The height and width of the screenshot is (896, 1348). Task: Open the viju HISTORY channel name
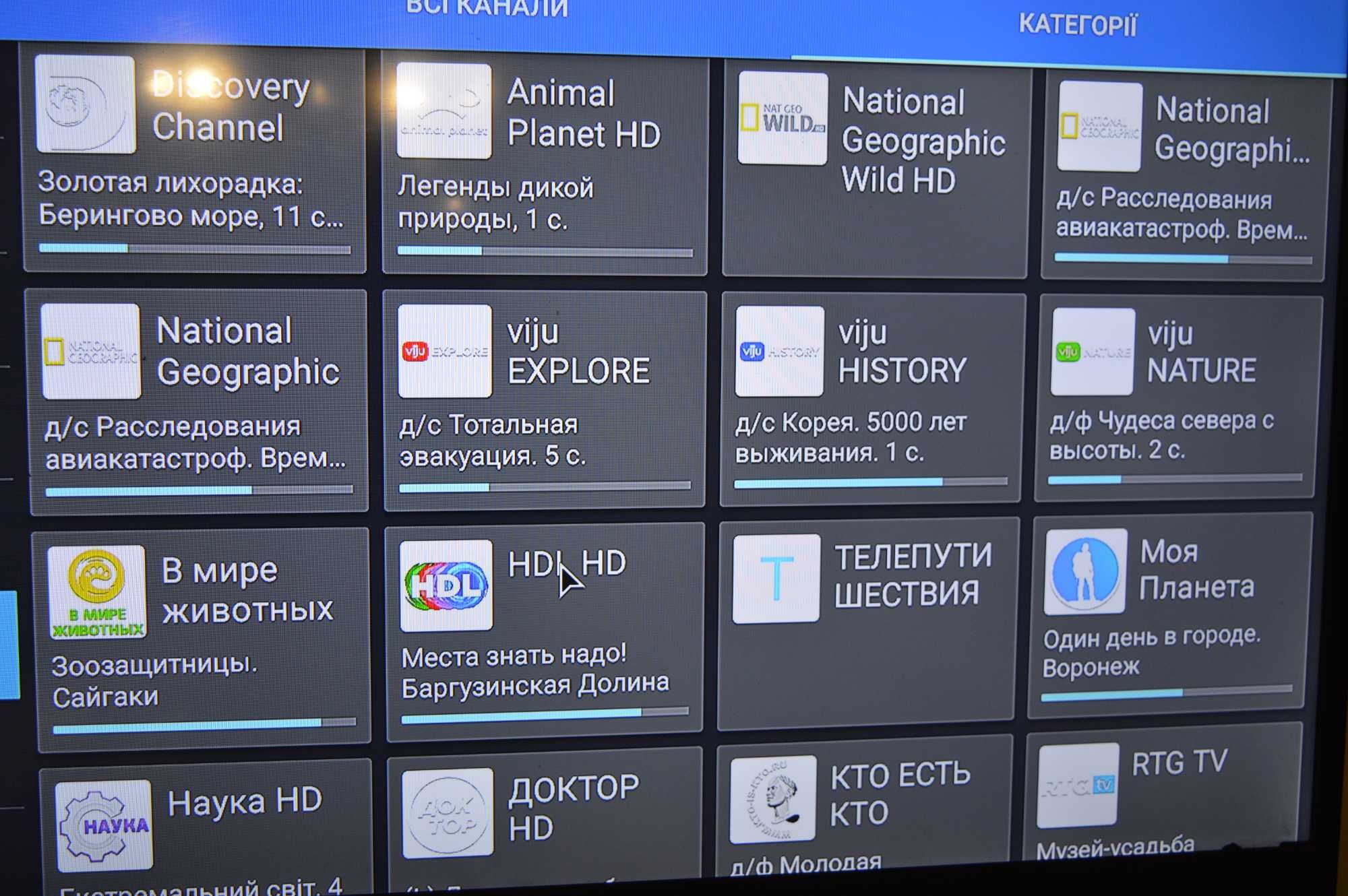(x=902, y=352)
